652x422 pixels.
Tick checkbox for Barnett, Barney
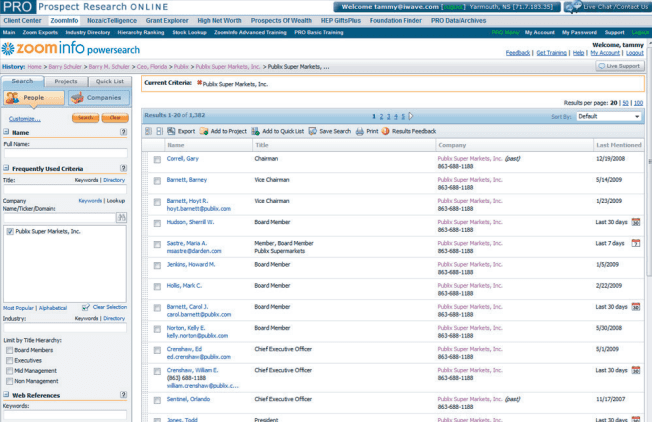point(157,181)
